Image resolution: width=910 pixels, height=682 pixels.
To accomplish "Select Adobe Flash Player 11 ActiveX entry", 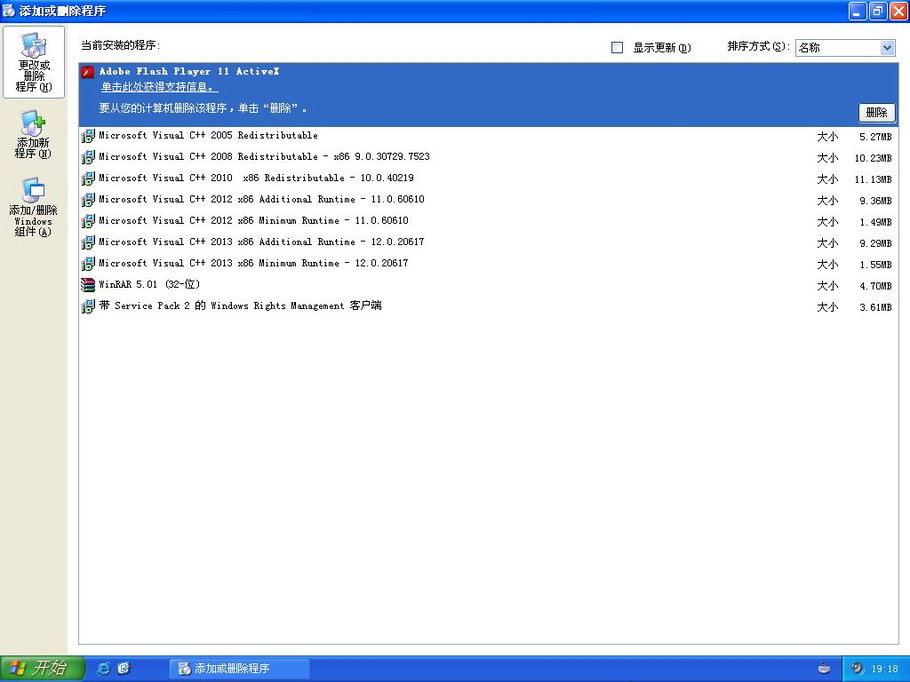I will [489, 95].
